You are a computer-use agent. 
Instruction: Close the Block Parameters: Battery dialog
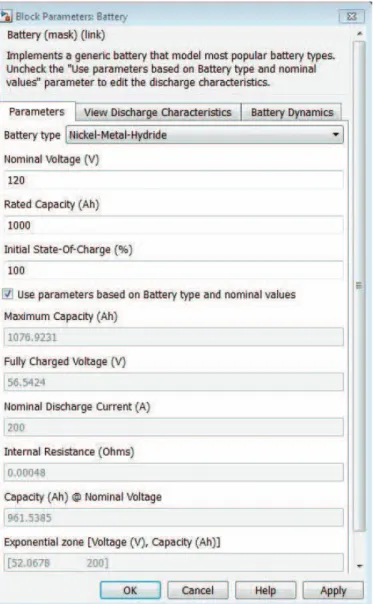(x=351, y=17)
